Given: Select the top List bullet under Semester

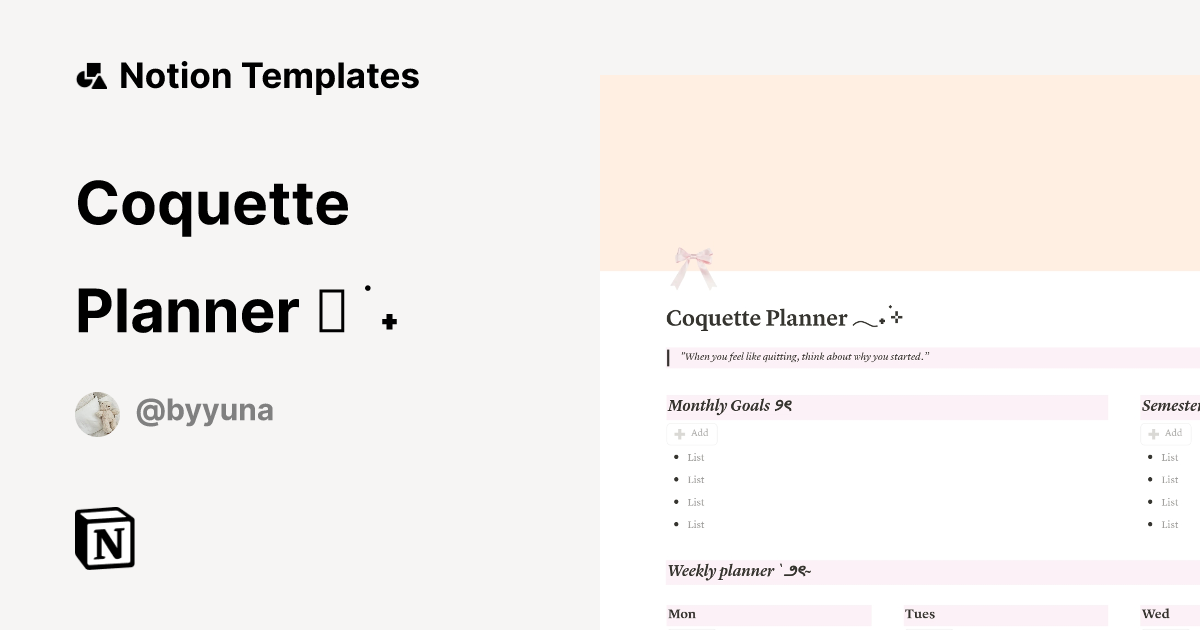Looking at the screenshot, I should click(x=1168, y=456).
